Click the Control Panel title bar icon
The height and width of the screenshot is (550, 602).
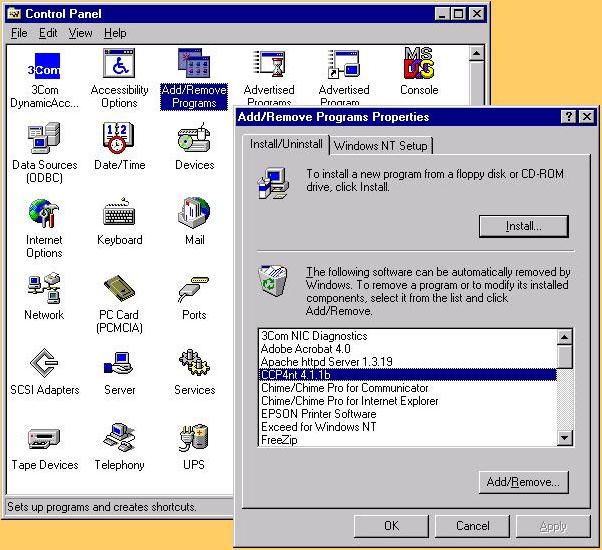tap(15, 14)
